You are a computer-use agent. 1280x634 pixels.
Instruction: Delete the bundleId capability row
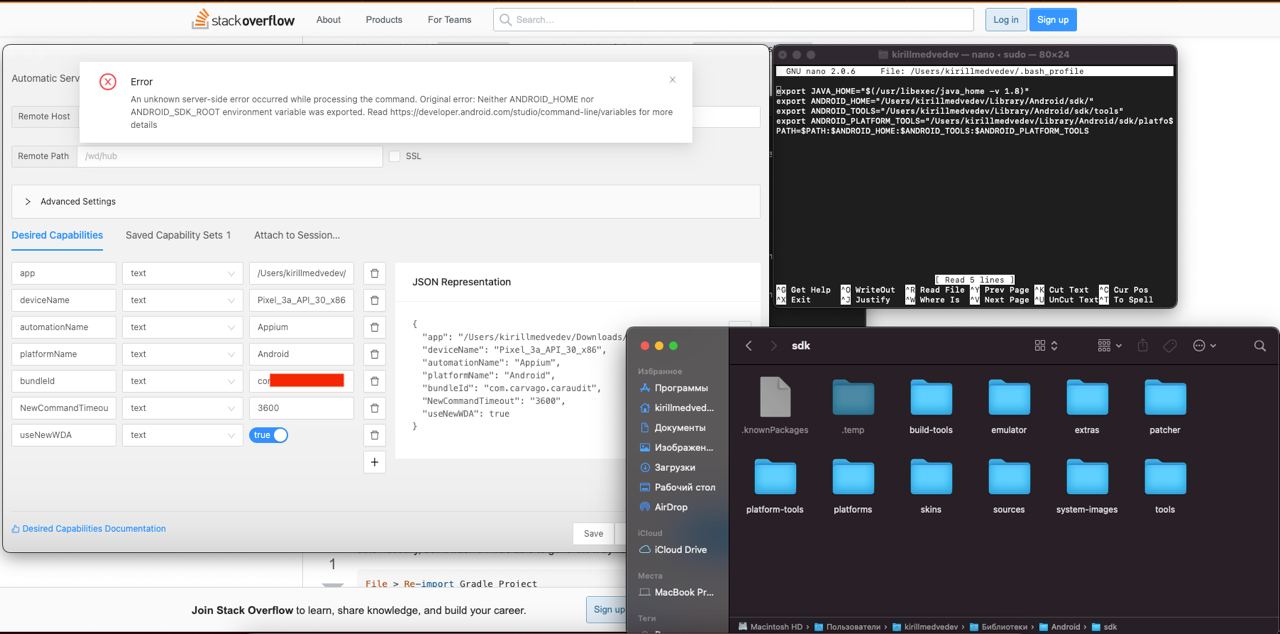click(374, 381)
